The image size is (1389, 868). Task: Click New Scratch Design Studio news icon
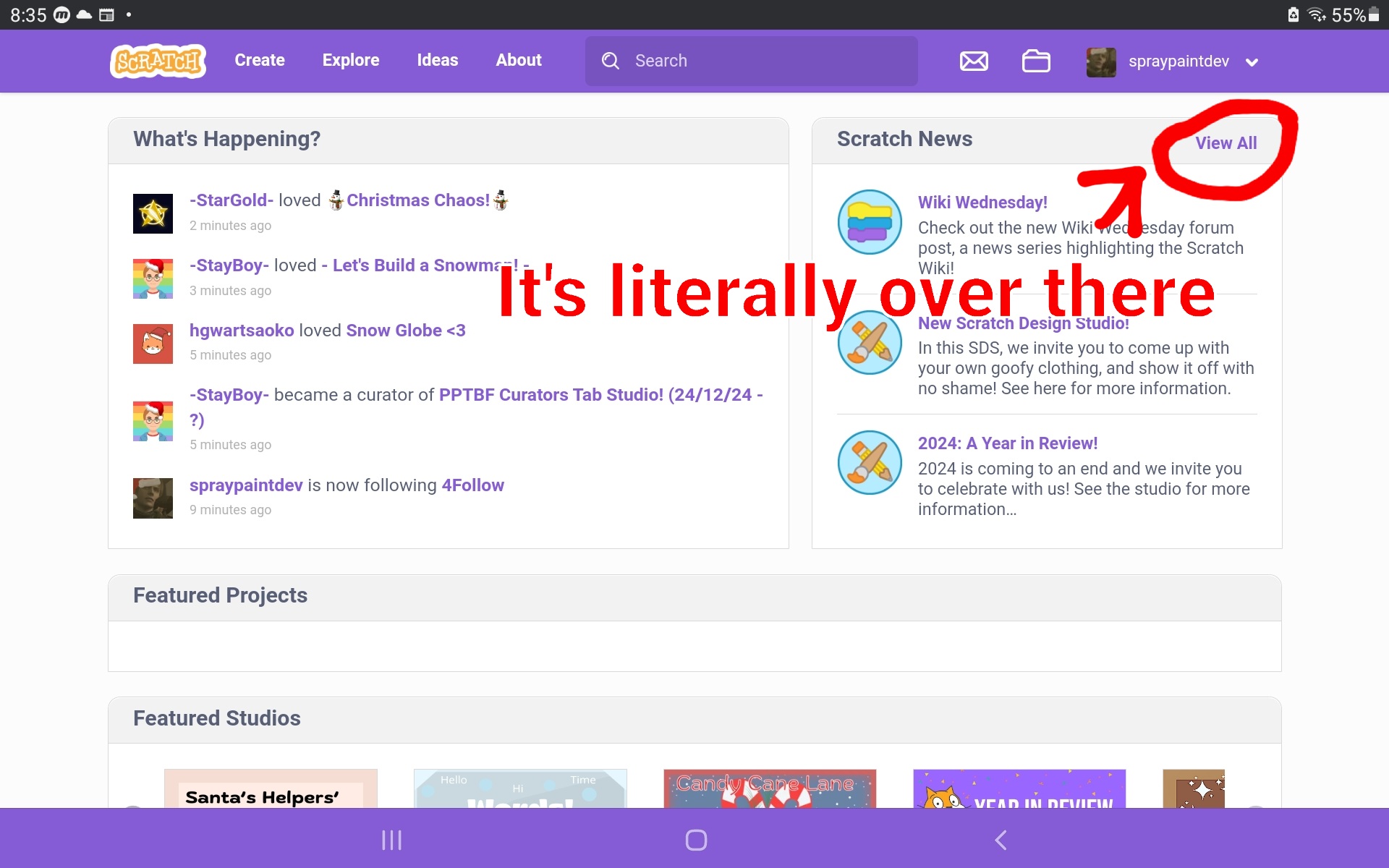pos(870,343)
